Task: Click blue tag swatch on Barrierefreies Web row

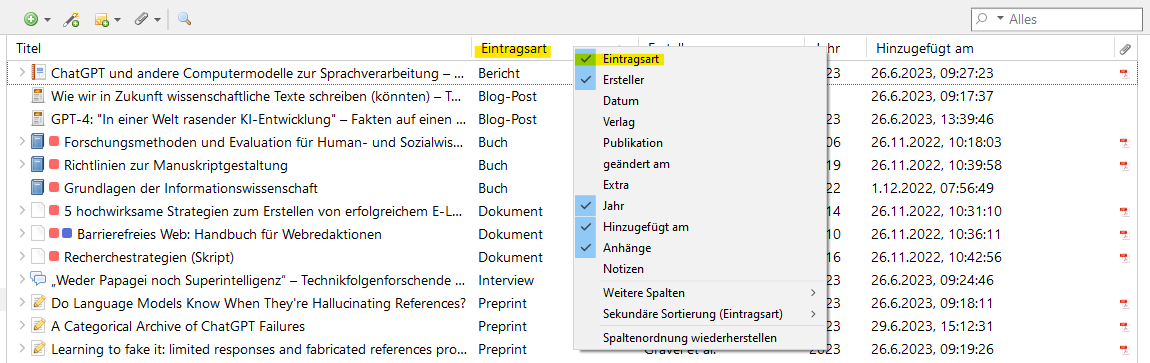Action: (67, 234)
